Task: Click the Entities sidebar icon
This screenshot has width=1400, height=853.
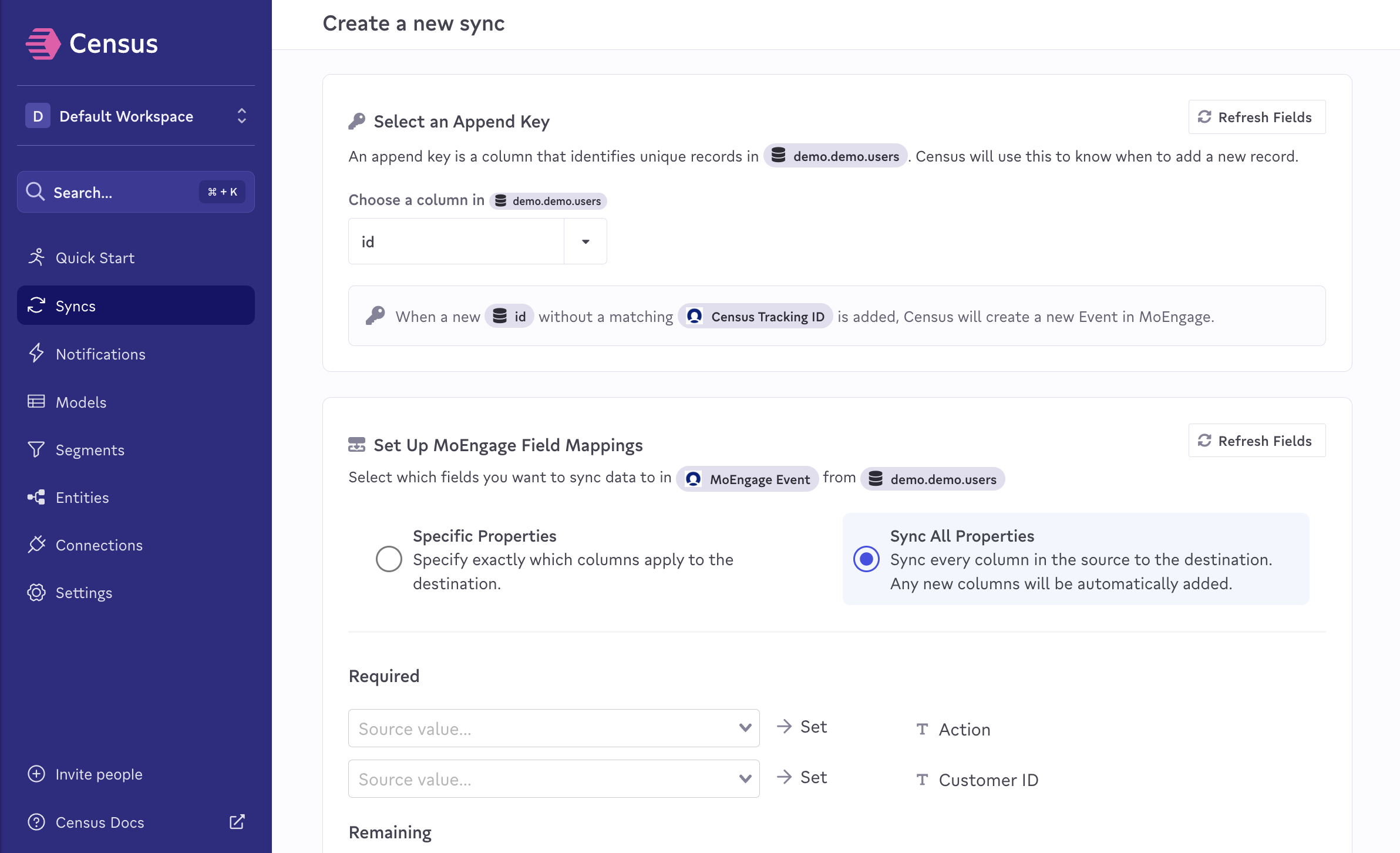Action: [36, 497]
